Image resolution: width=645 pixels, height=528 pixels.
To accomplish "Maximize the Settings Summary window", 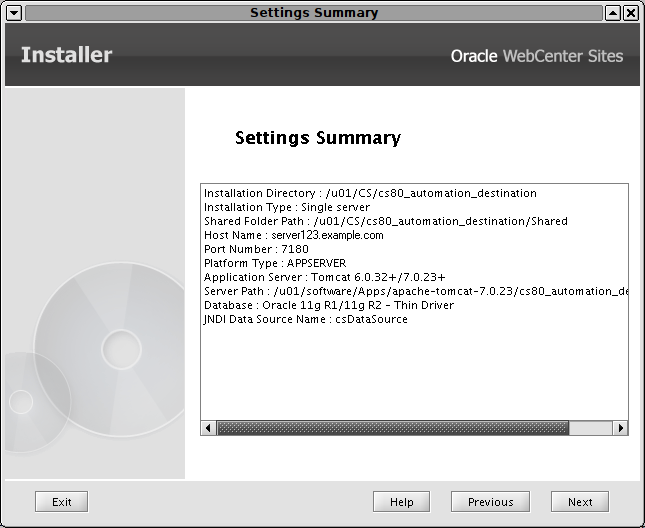I will (x=612, y=13).
